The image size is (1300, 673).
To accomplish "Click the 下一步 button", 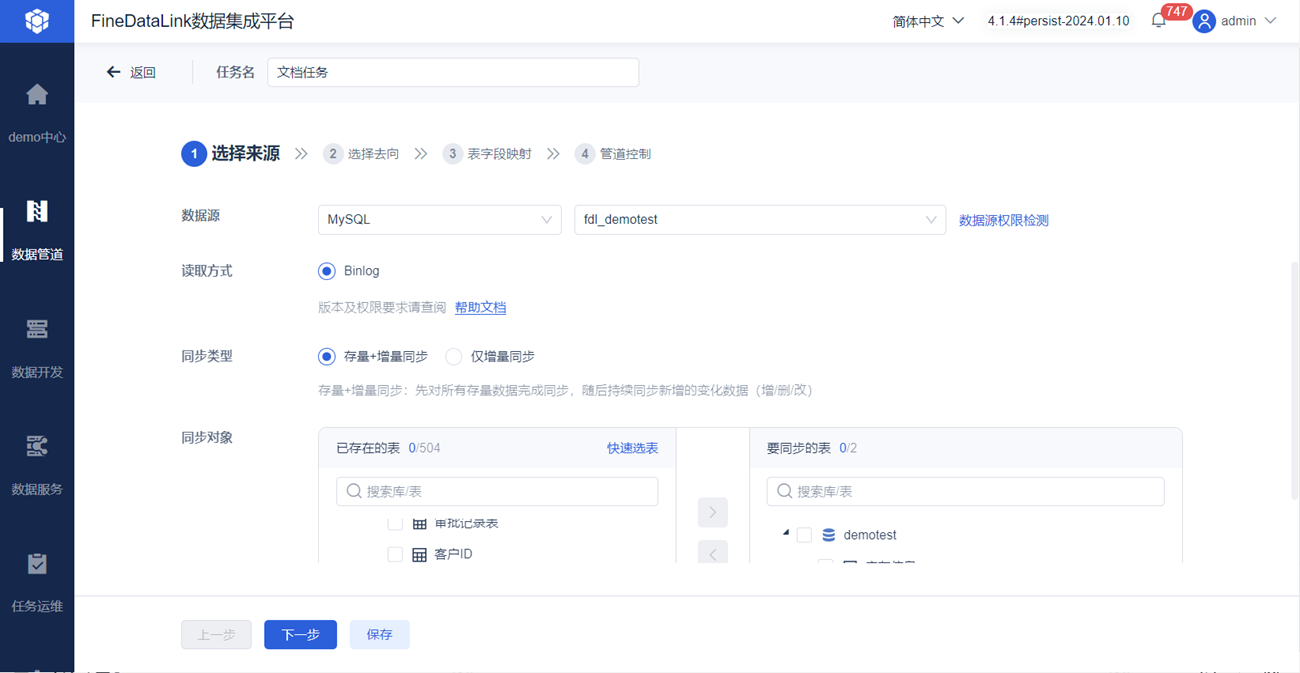I will click(x=300, y=634).
